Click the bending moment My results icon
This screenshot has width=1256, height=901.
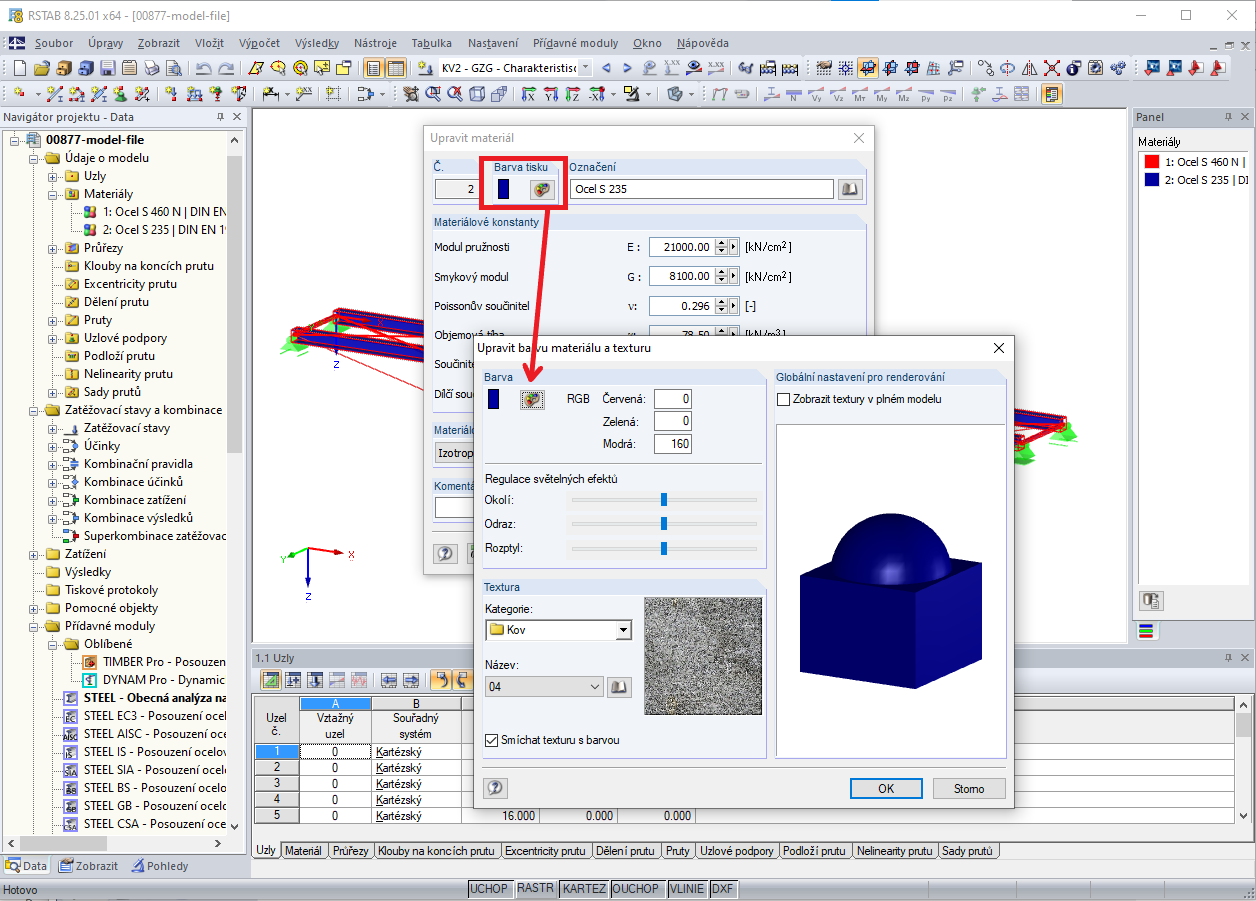(x=881, y=94)
